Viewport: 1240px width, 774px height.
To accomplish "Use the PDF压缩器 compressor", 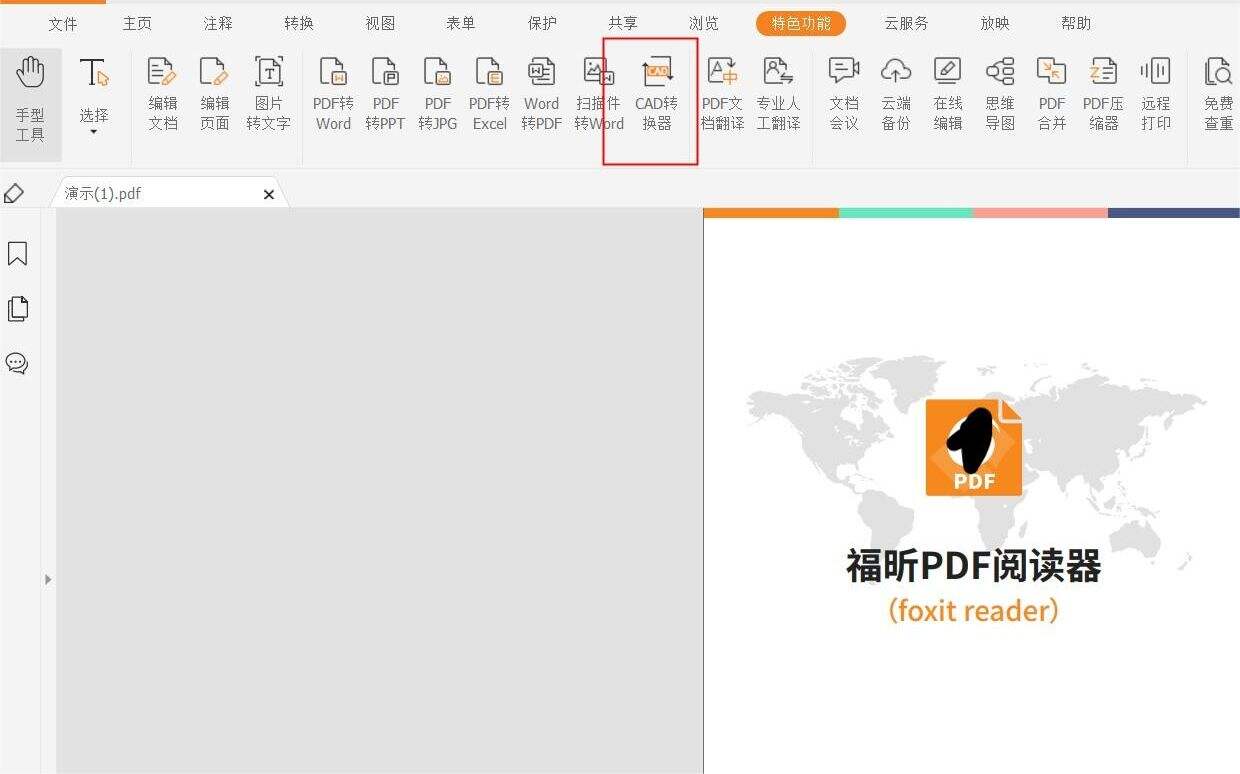I will pyautogui.click(x=1103, y=95).
